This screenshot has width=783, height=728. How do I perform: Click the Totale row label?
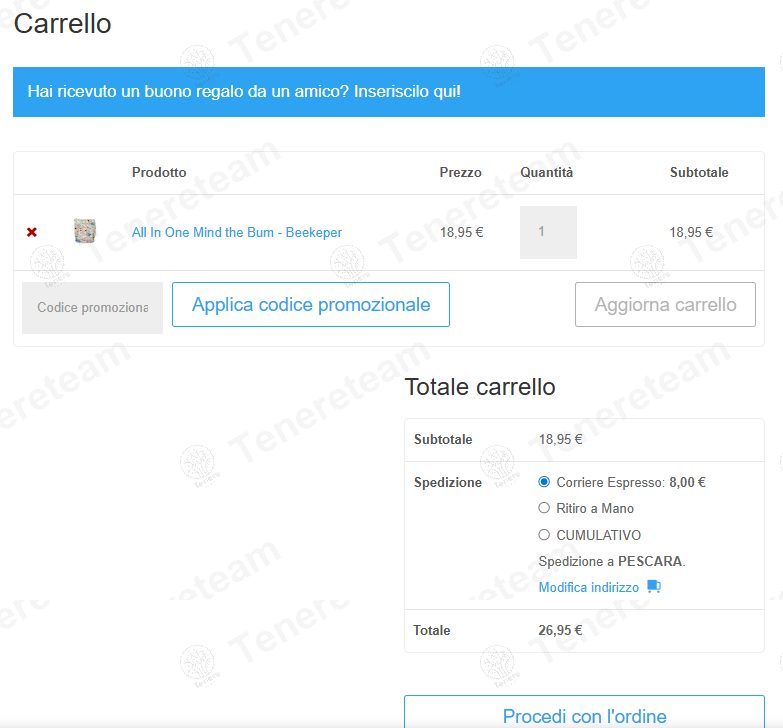coord(432,630)
